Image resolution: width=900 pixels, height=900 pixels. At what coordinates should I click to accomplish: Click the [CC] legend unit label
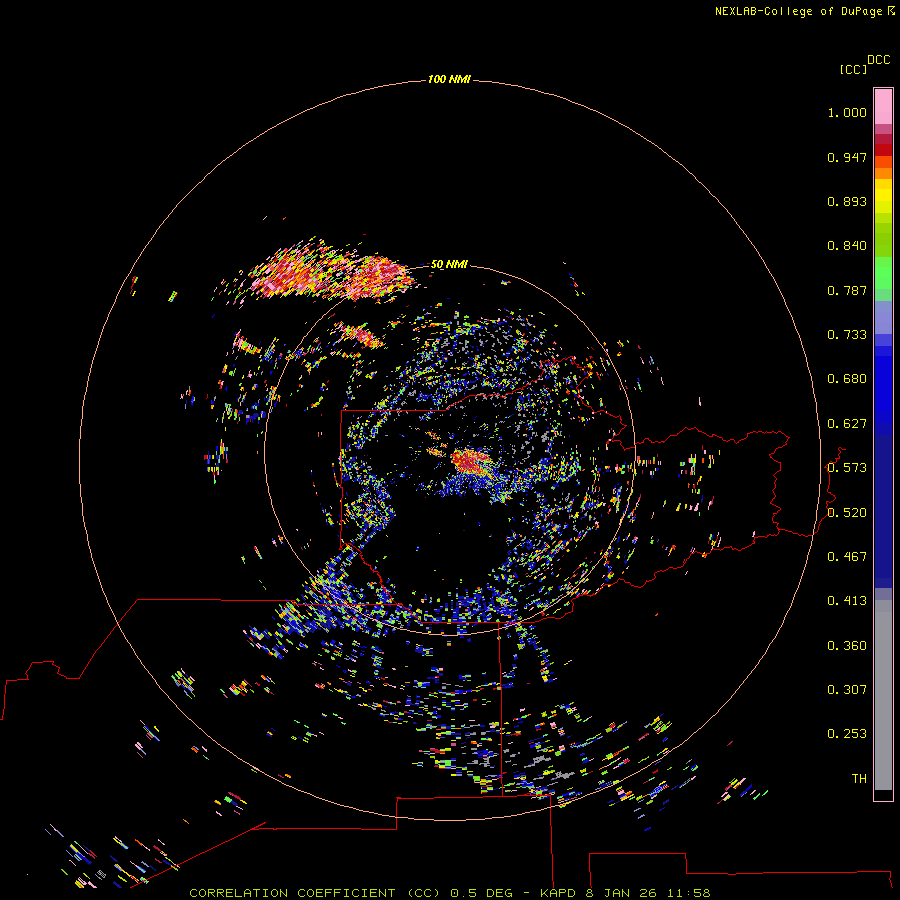(x=853, y=69)
